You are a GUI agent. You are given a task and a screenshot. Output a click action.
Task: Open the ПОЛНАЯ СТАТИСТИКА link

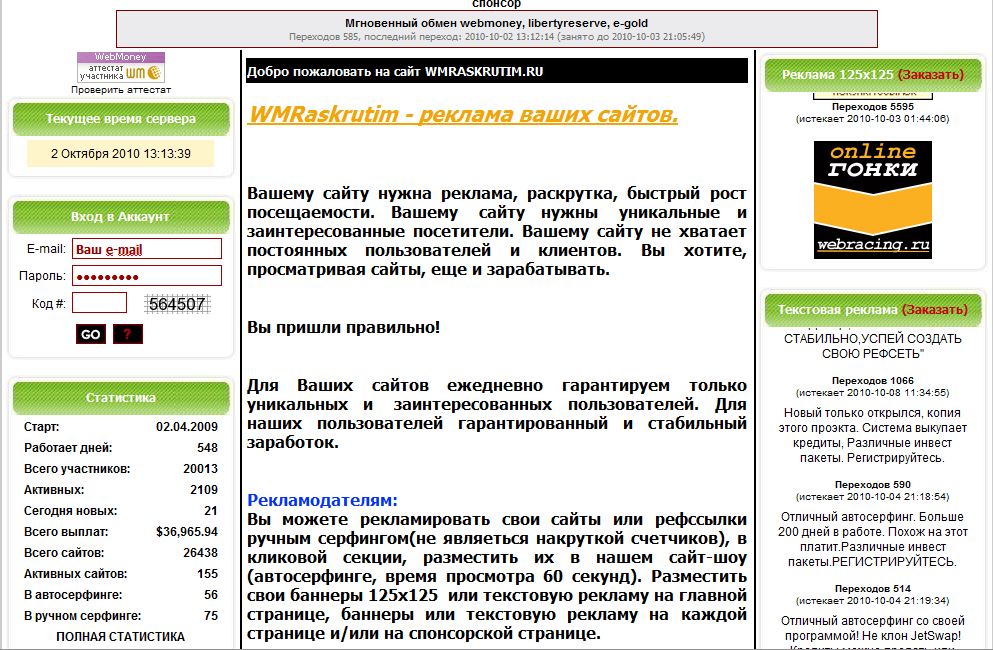(120, 637)
